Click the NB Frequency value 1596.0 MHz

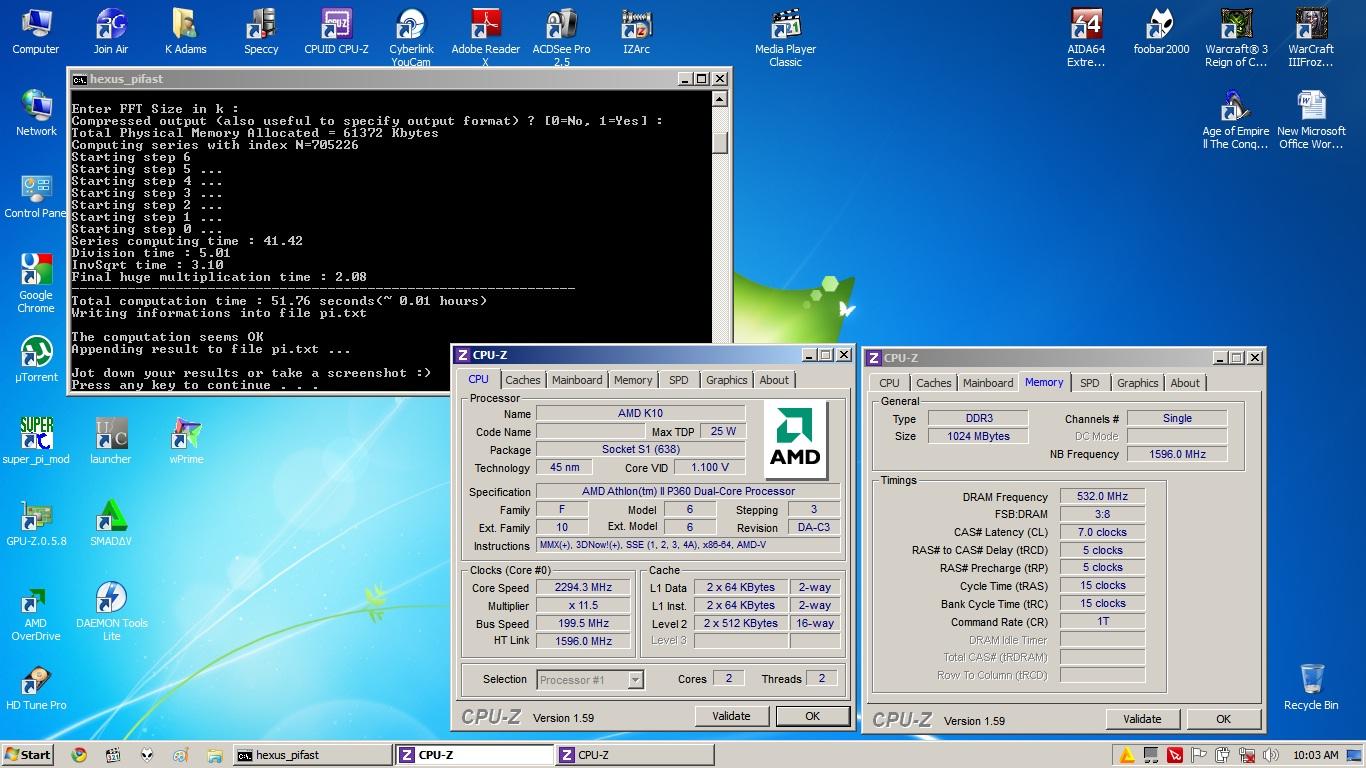tap(1176, 454)
